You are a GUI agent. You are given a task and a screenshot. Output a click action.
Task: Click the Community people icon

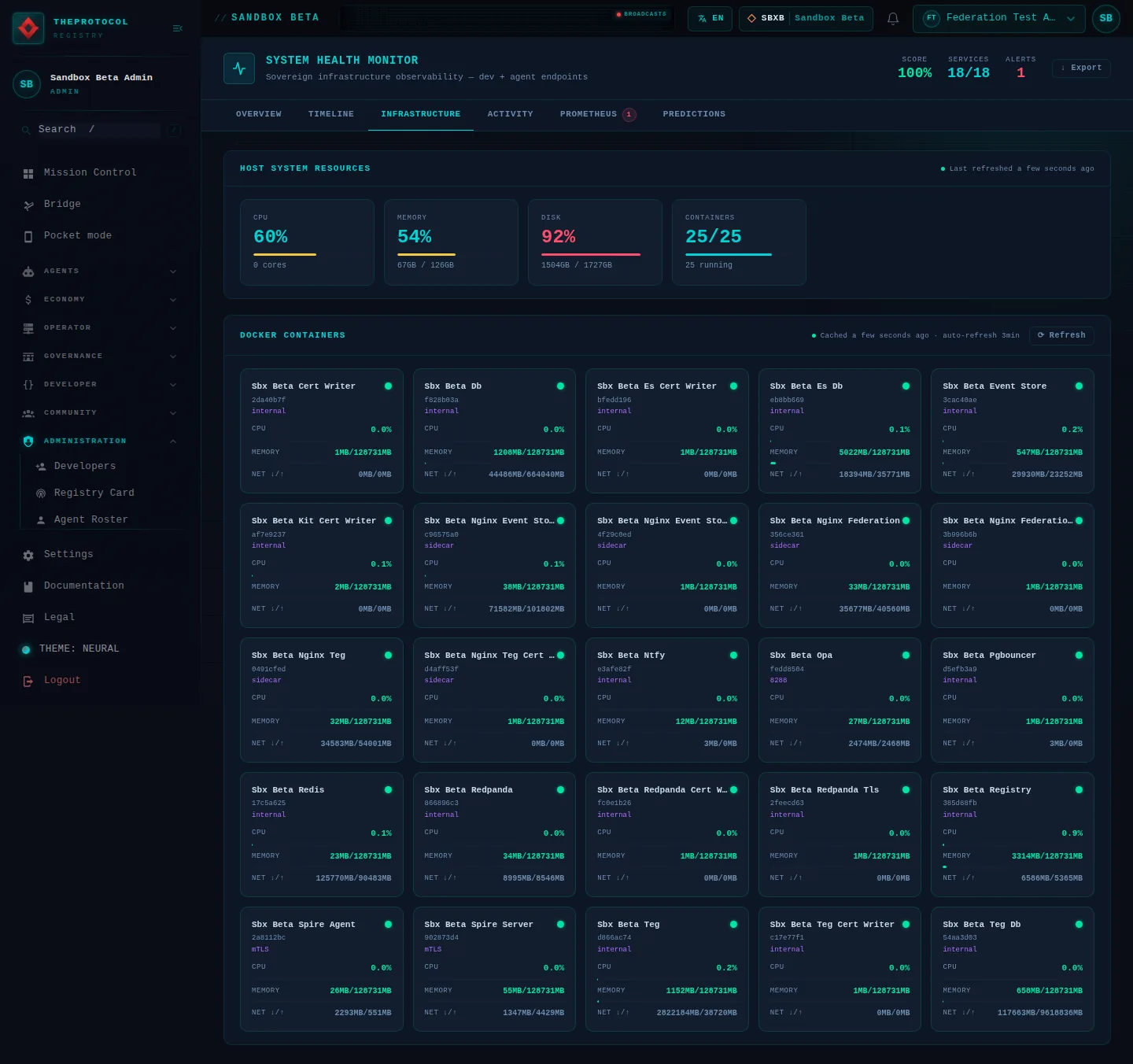pyautogui.click(x=28, y=413)
